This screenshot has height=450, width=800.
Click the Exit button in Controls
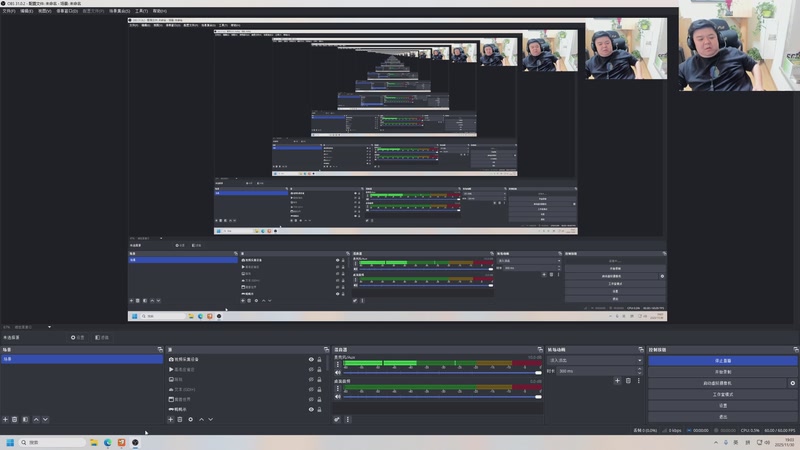(722, 417)
